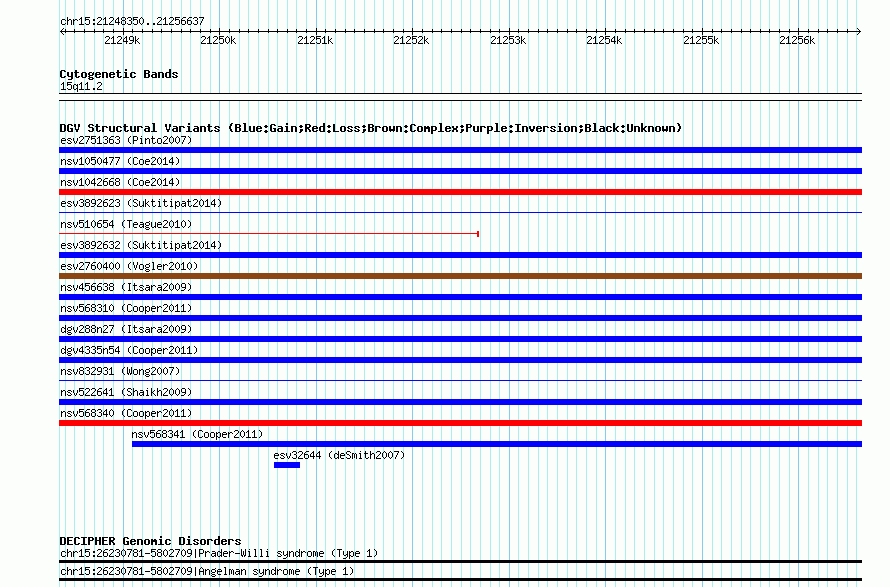
Task: Click the ruler's left arrow end
Action: (x=62, y=31)
